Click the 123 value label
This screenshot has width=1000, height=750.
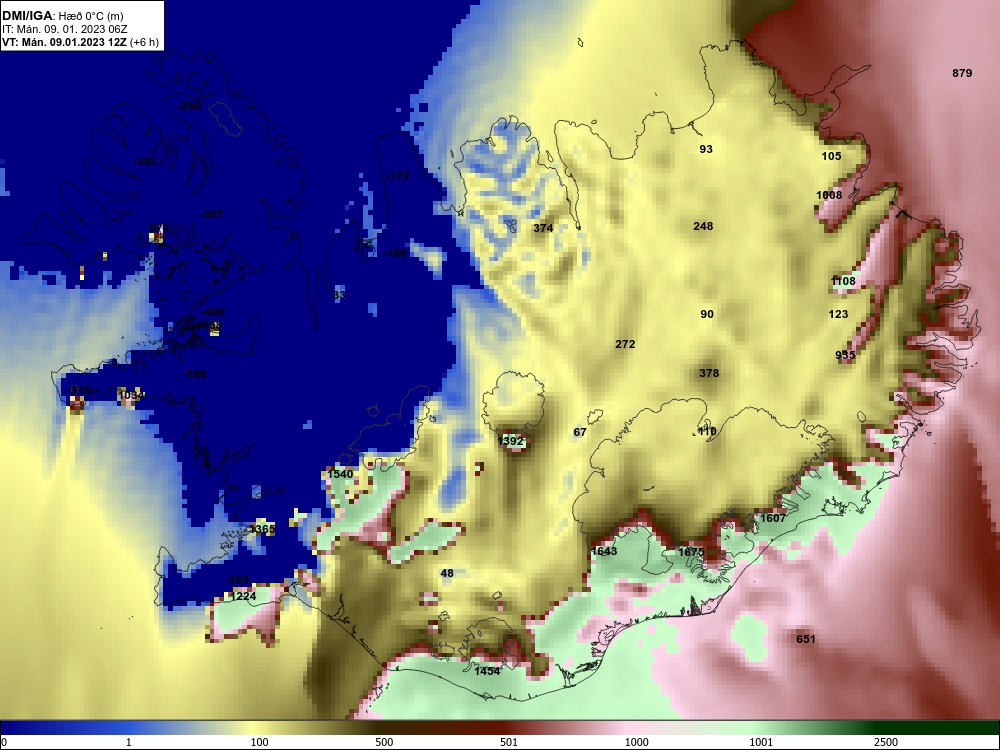[838, 314]
